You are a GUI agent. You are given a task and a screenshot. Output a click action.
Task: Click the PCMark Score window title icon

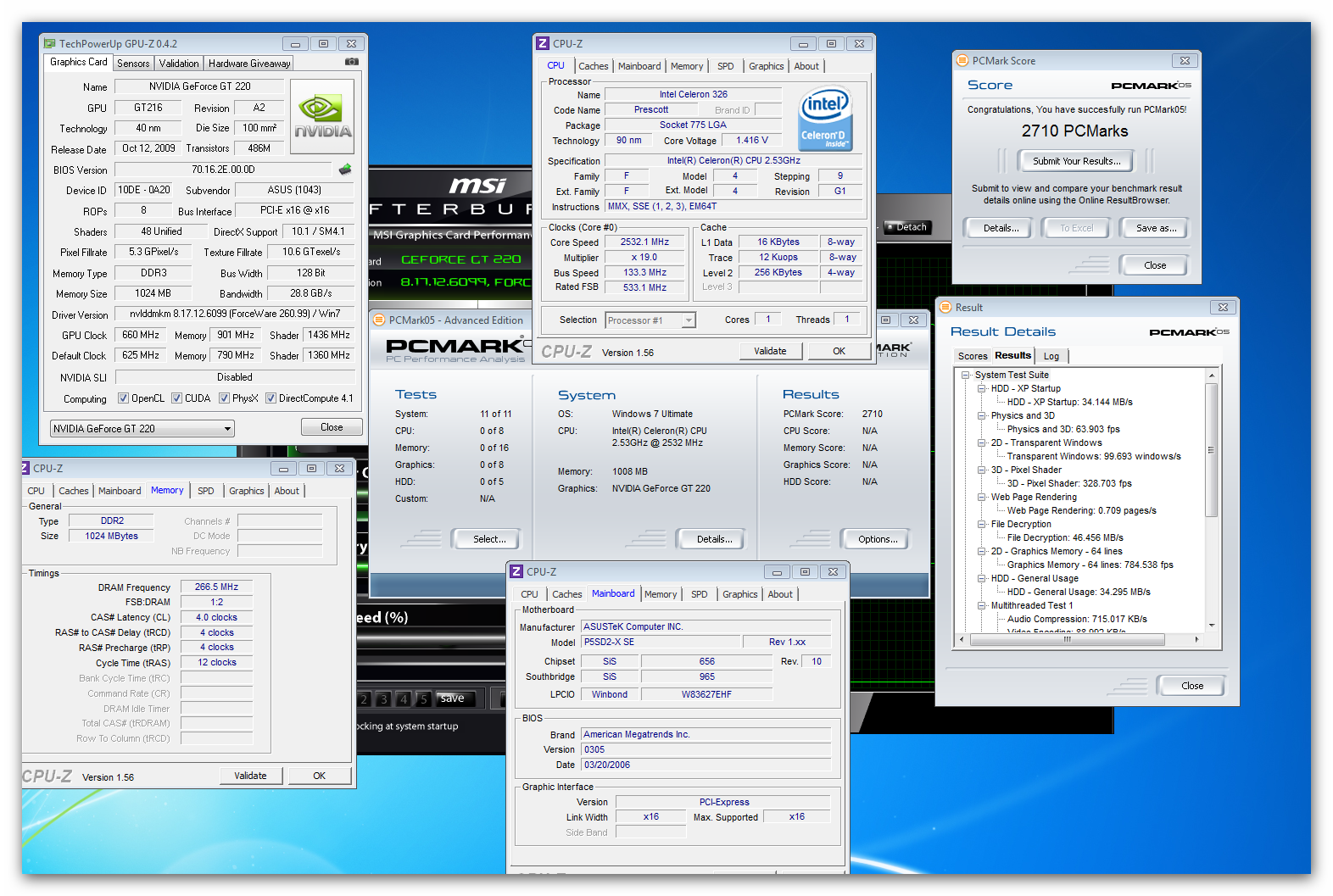click(962, 60)
